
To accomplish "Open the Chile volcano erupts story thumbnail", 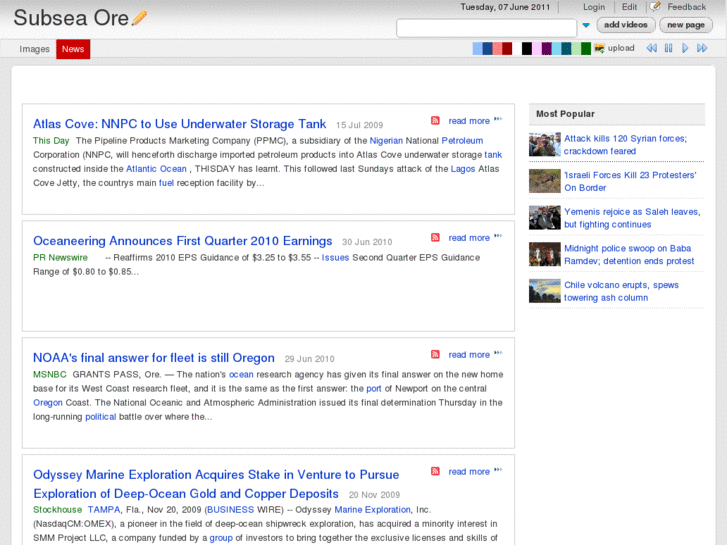I will pyautogui.click(x=544, y=291).
